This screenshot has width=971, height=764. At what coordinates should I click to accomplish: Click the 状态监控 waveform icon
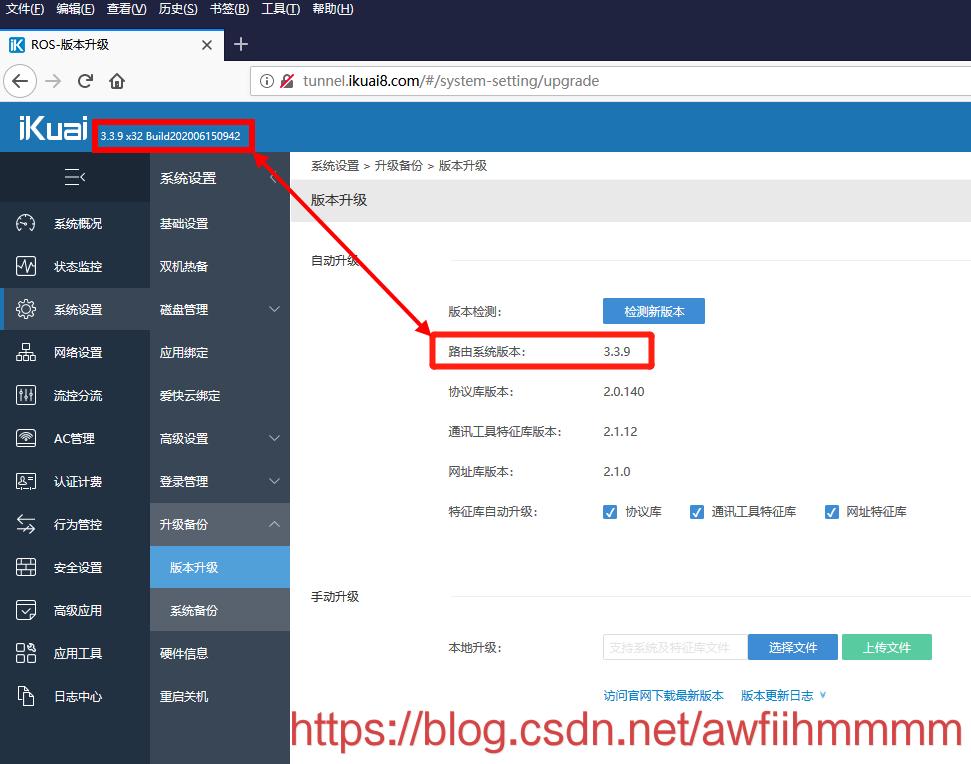(x=25, y=266)
